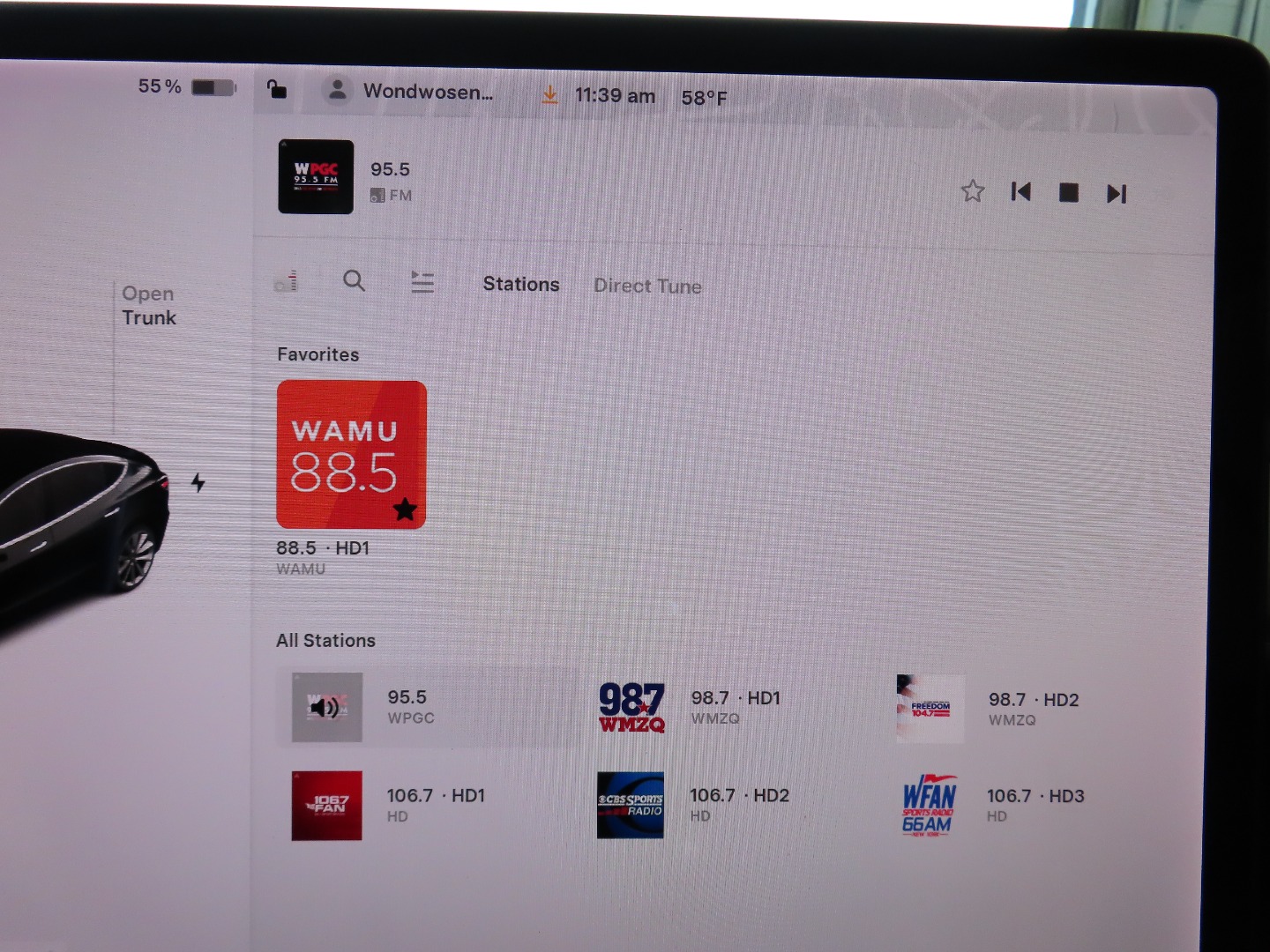Play WAMU 88.5 favorite station
The image size is (1270, 952).
click(x=351, y=455)
